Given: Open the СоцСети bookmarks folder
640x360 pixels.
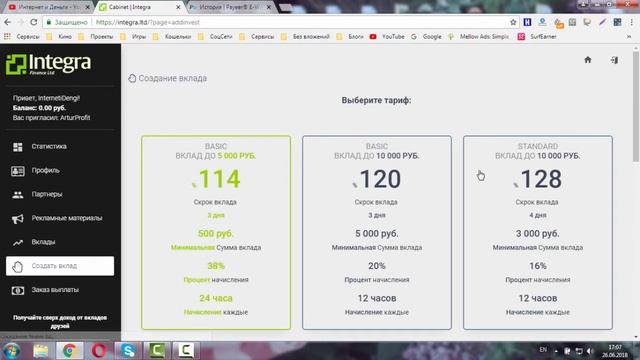Looking at the screenshot, I should coord(215,36).
